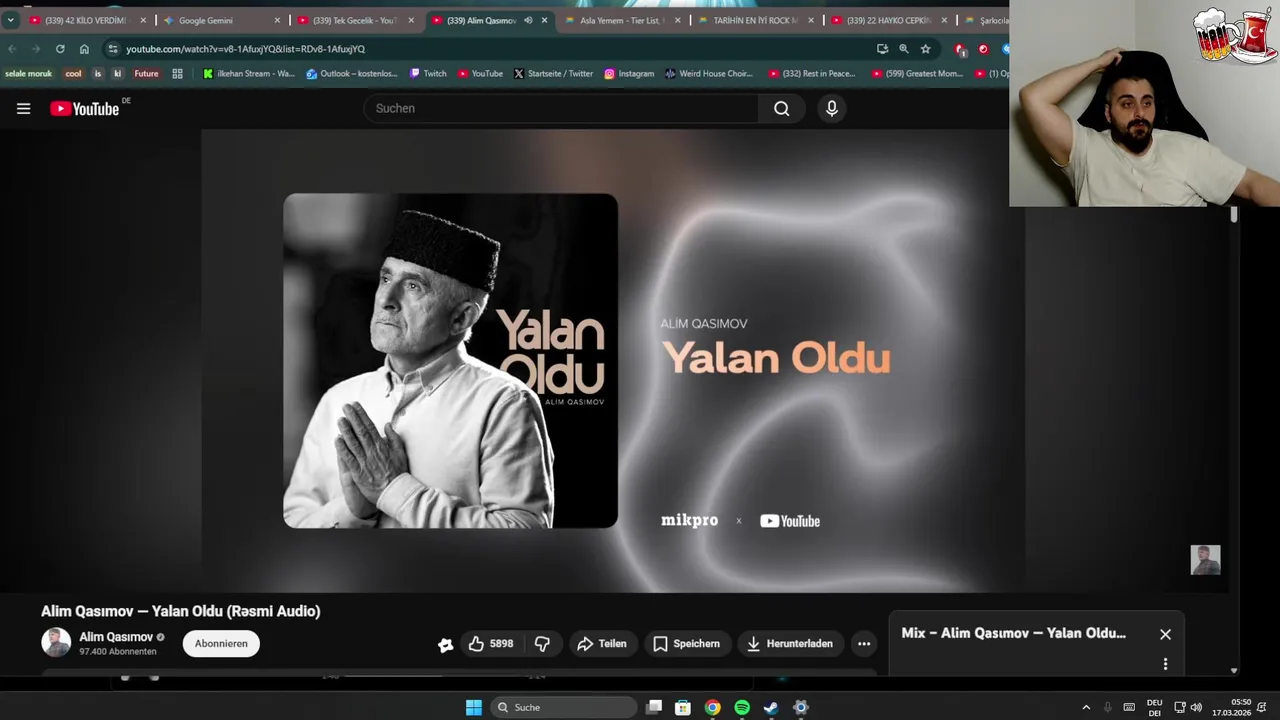Open Alim Qasımov channel avatar
Image resolution: width=1280 pixels, height=720 pixels.
[x=56, y=643]
